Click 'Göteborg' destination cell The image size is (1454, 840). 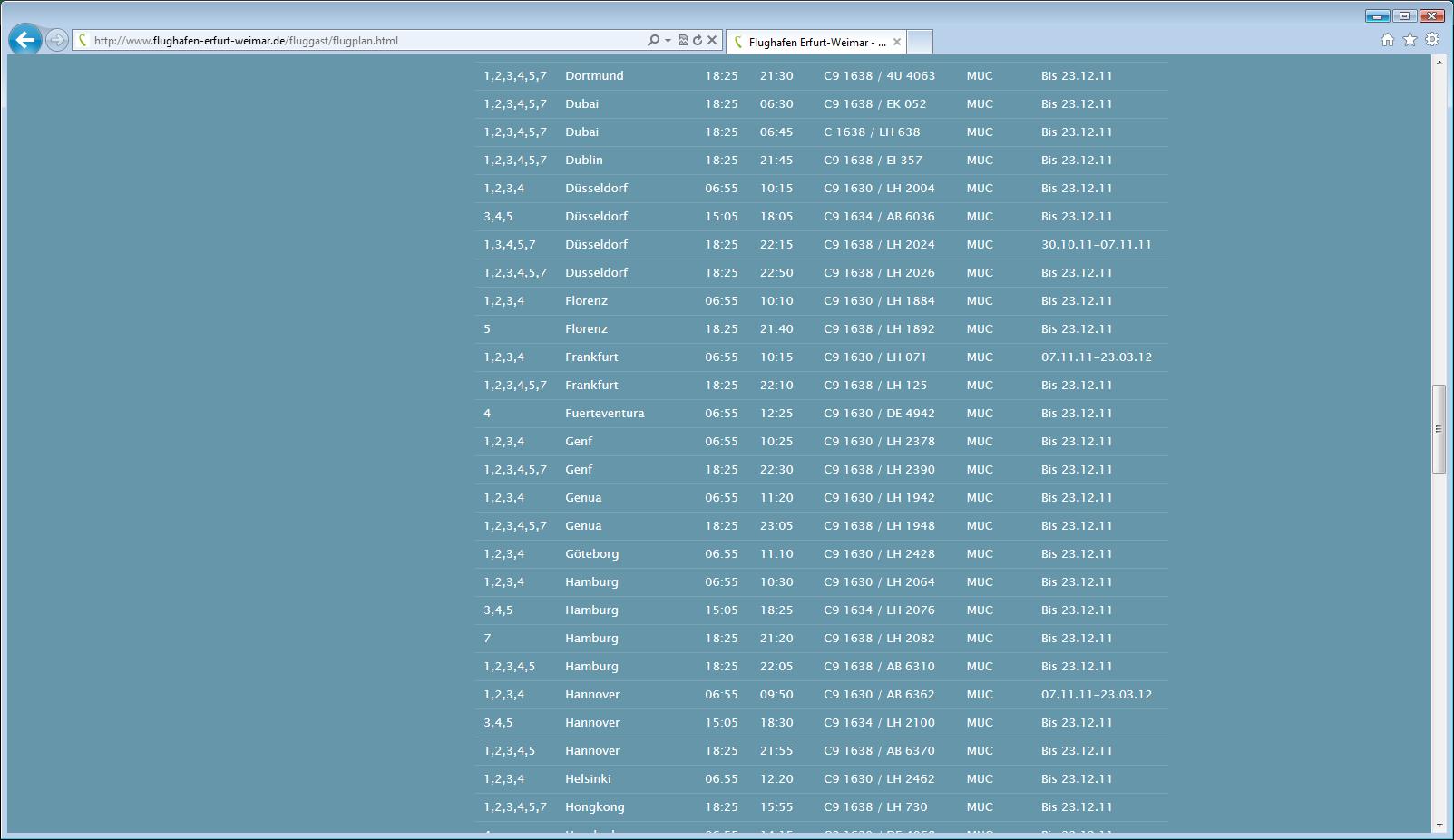(592, 554)
